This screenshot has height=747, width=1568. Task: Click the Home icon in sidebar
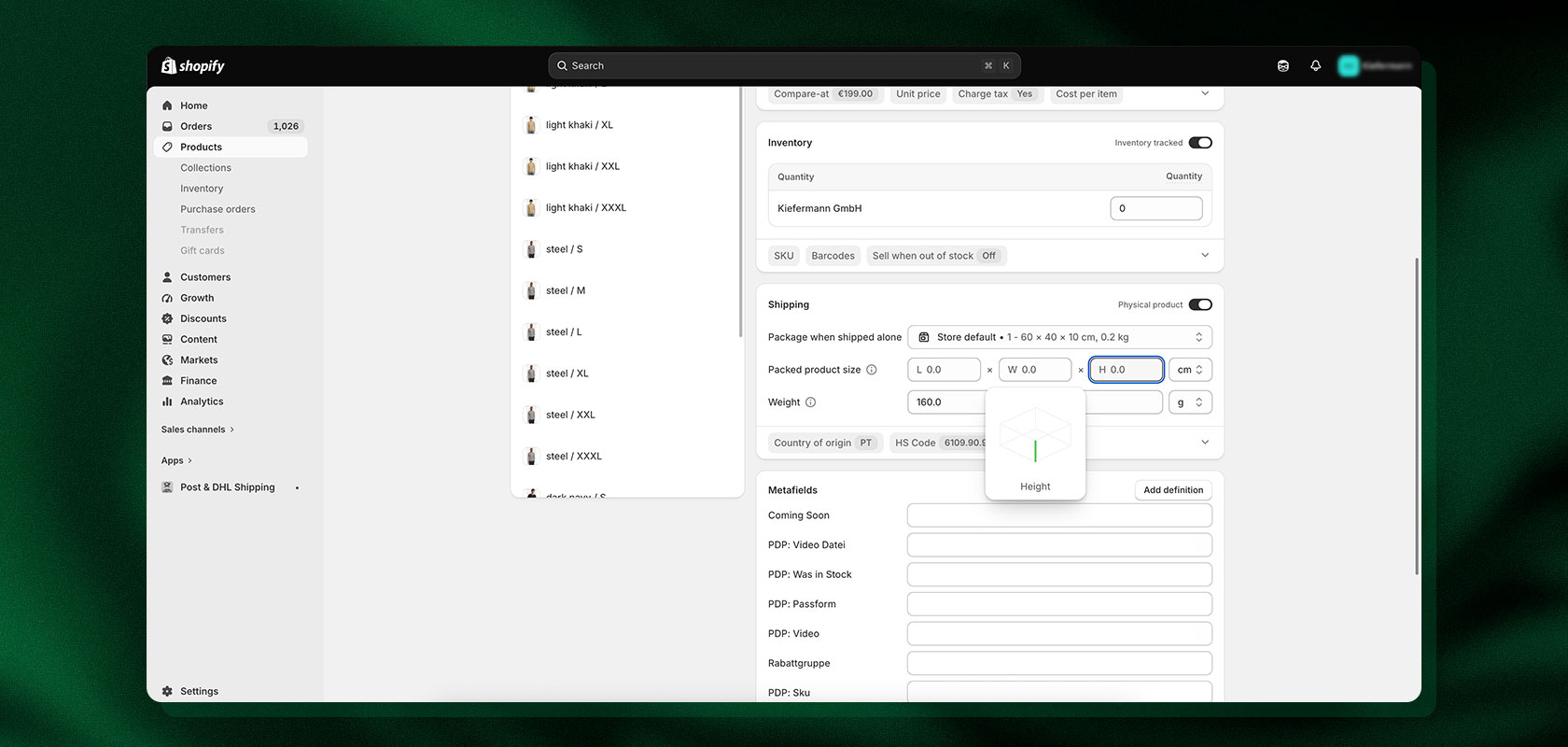(167, 106)
